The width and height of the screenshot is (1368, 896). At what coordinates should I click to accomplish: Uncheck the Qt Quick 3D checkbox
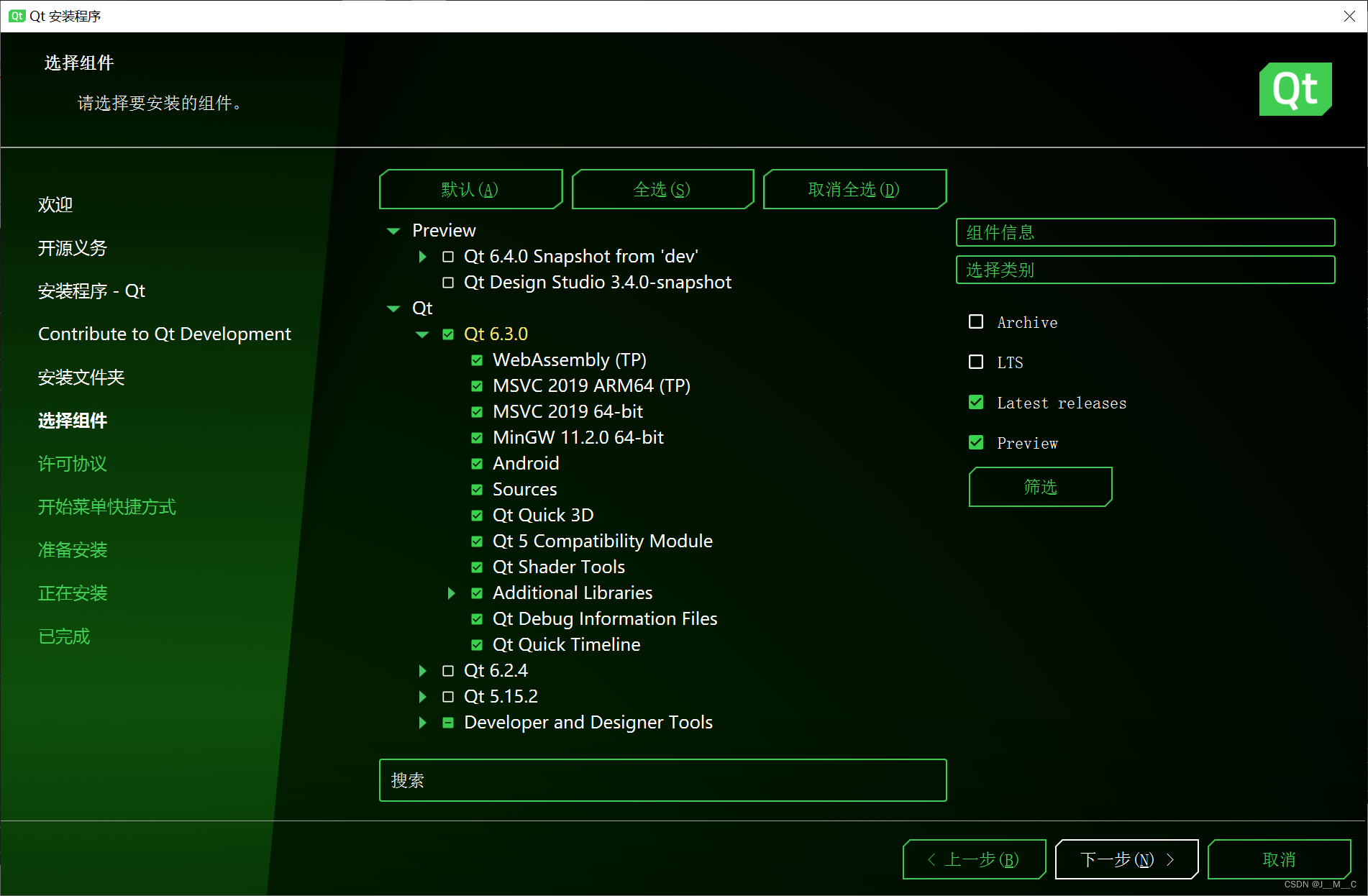477,516
